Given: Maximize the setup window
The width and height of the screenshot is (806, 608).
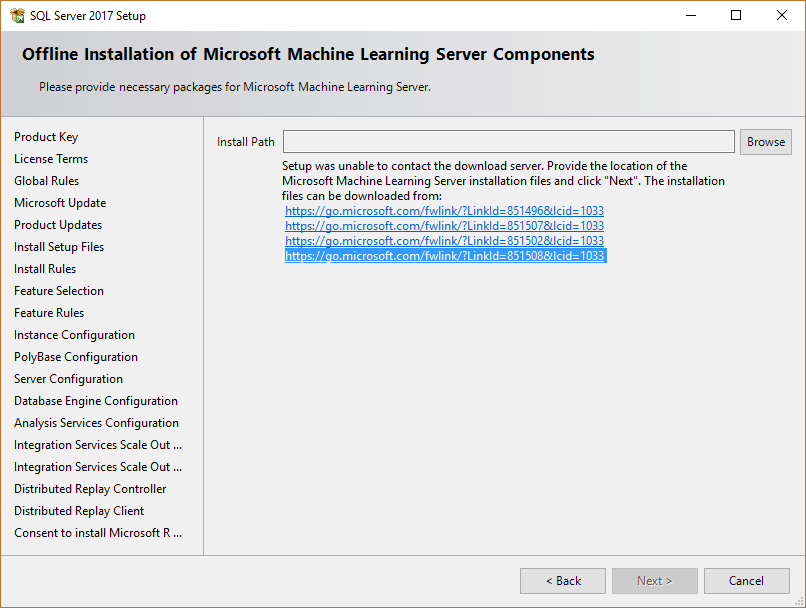Looking at the screenshot, I should pos(736,15).
